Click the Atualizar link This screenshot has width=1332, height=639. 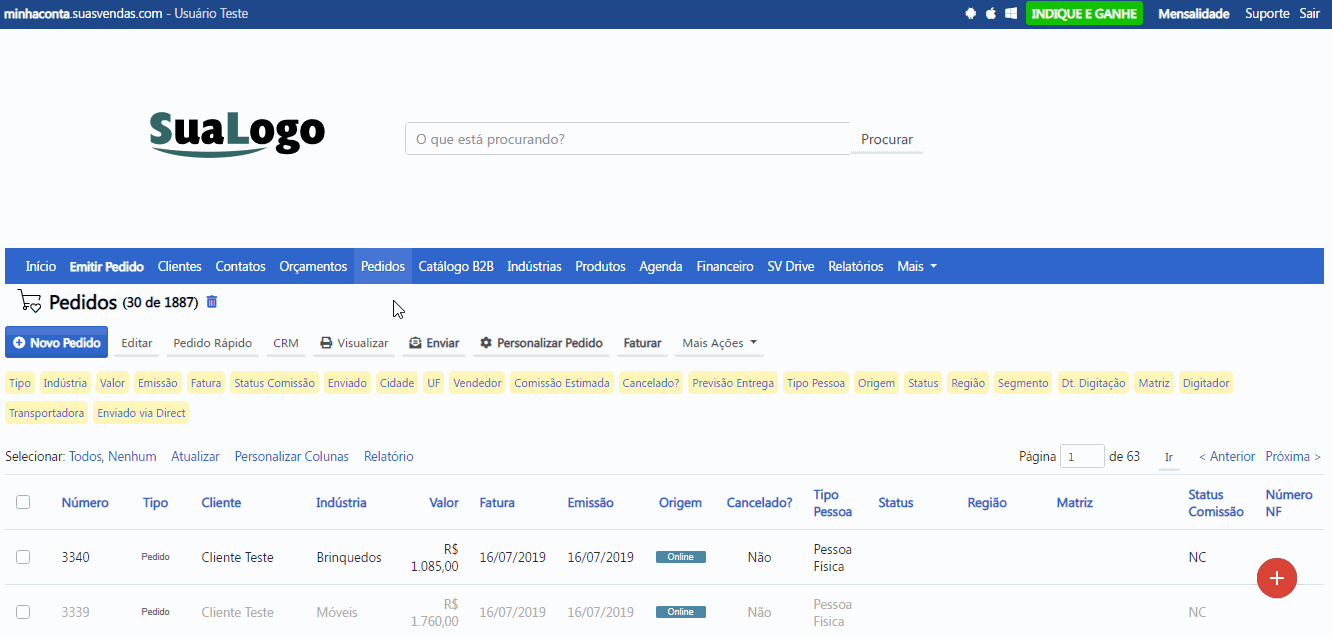(x=195, y=456)
